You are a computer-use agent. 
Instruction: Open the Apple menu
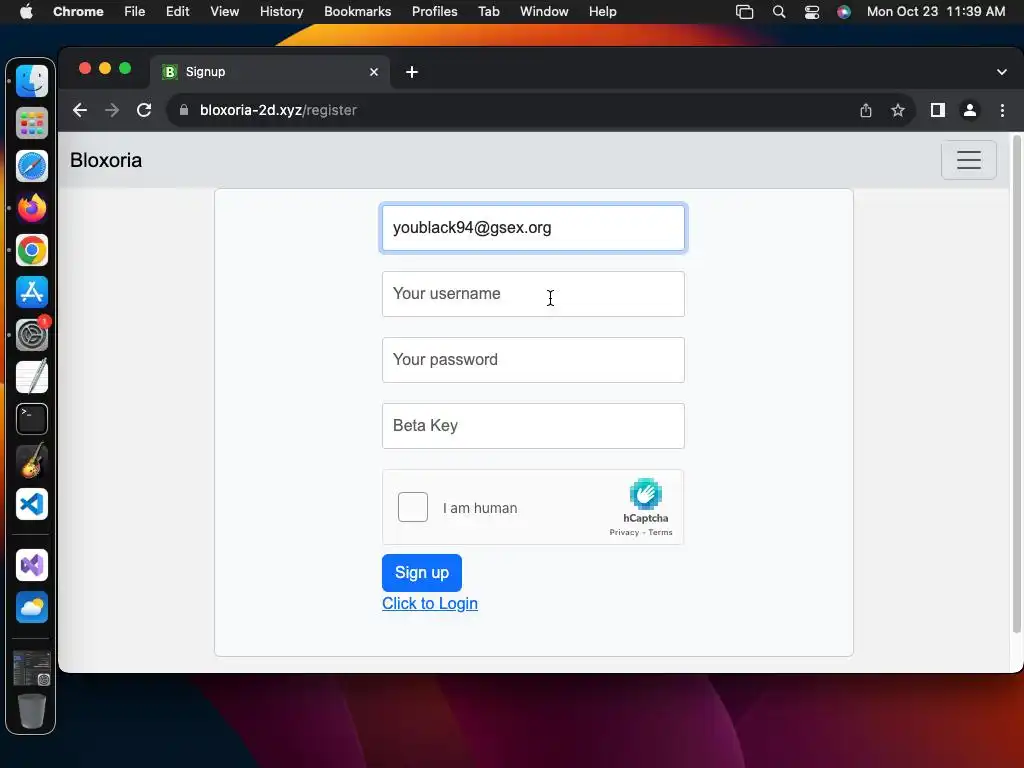point(26,11)
